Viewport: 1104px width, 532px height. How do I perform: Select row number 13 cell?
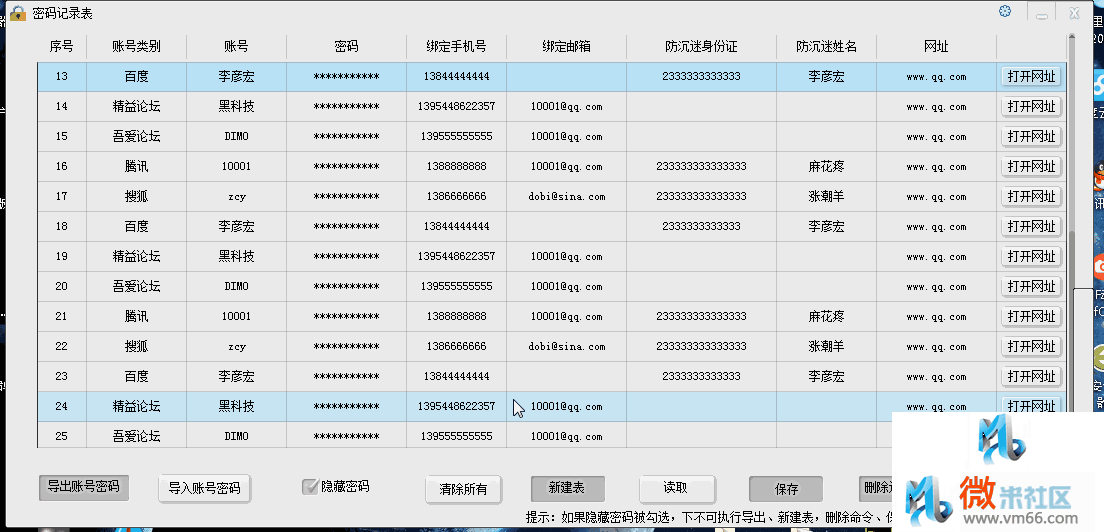pyautogui.click(x=62, y=76)
